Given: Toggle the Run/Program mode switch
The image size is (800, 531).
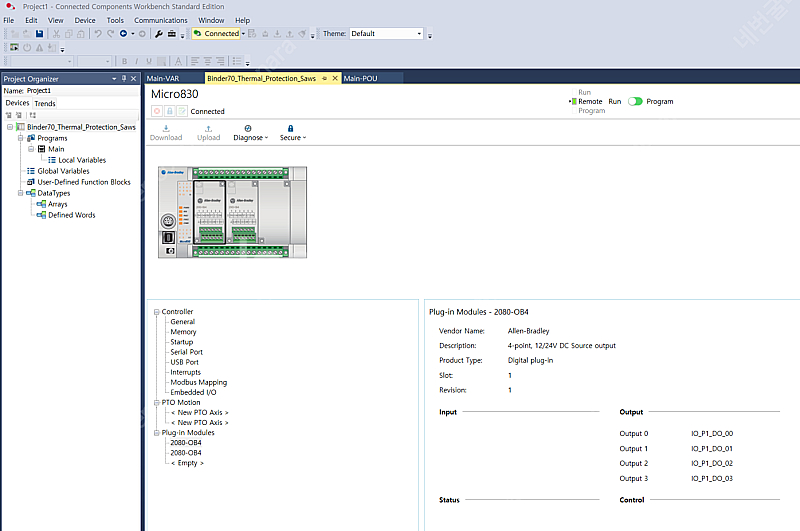Looking at the screenshot, I should [635, 102].
